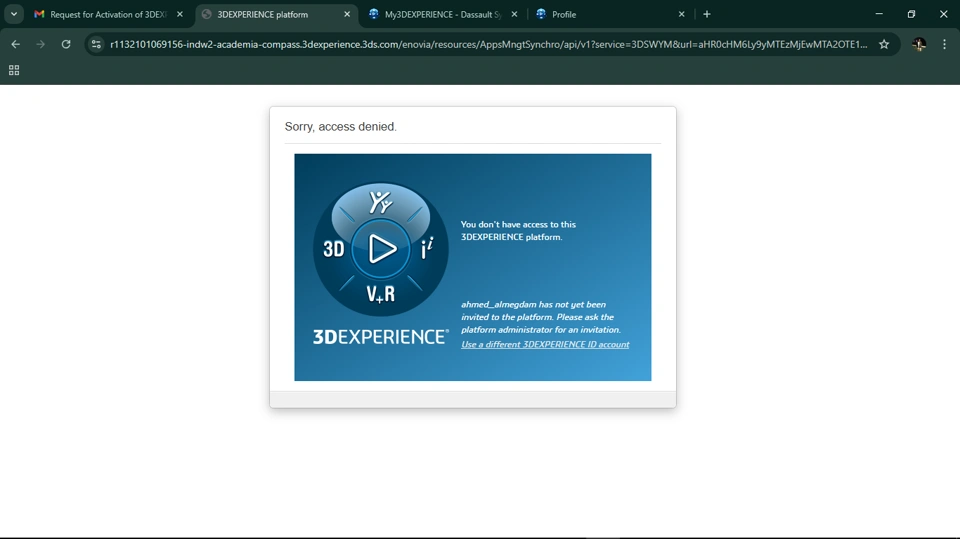Switch to the My3DEXPERIENCE Dassault tab
This screenshot has width=960, height=539.
[444, 14]
